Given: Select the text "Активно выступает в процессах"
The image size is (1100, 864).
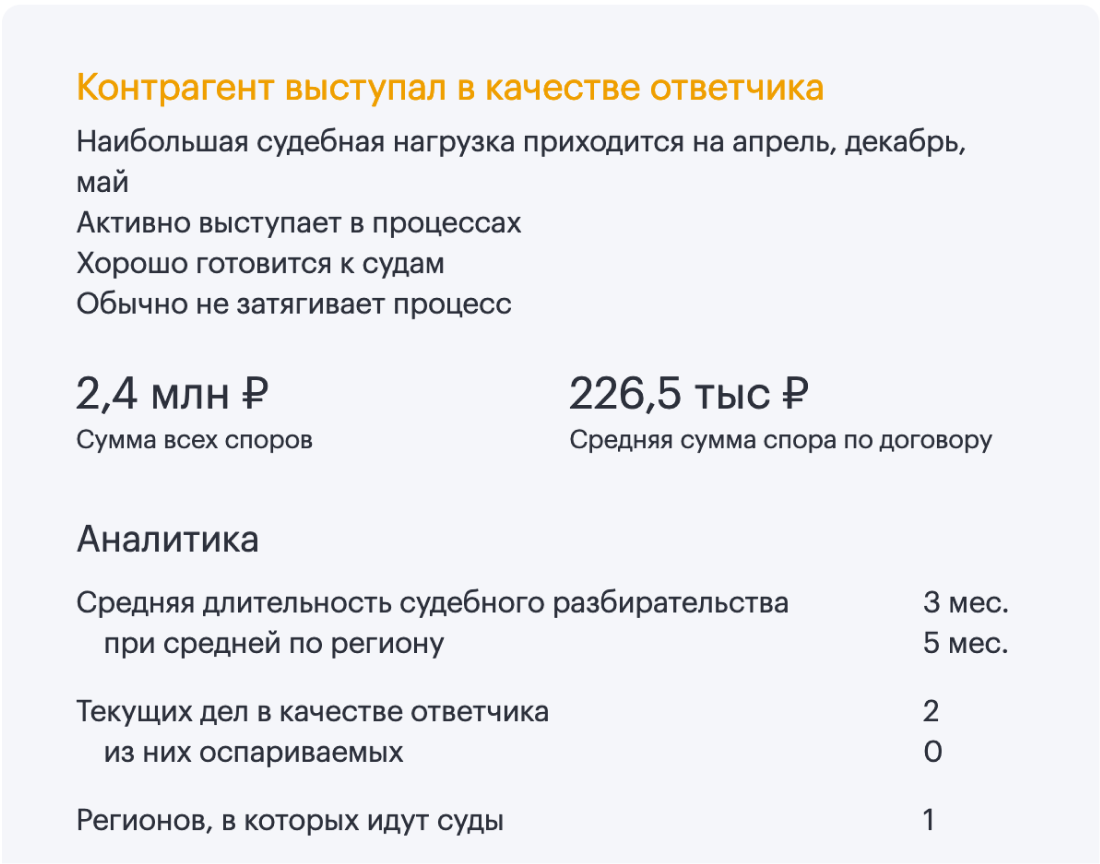Looking at the screenshot, I should click(x=299, y=222).
